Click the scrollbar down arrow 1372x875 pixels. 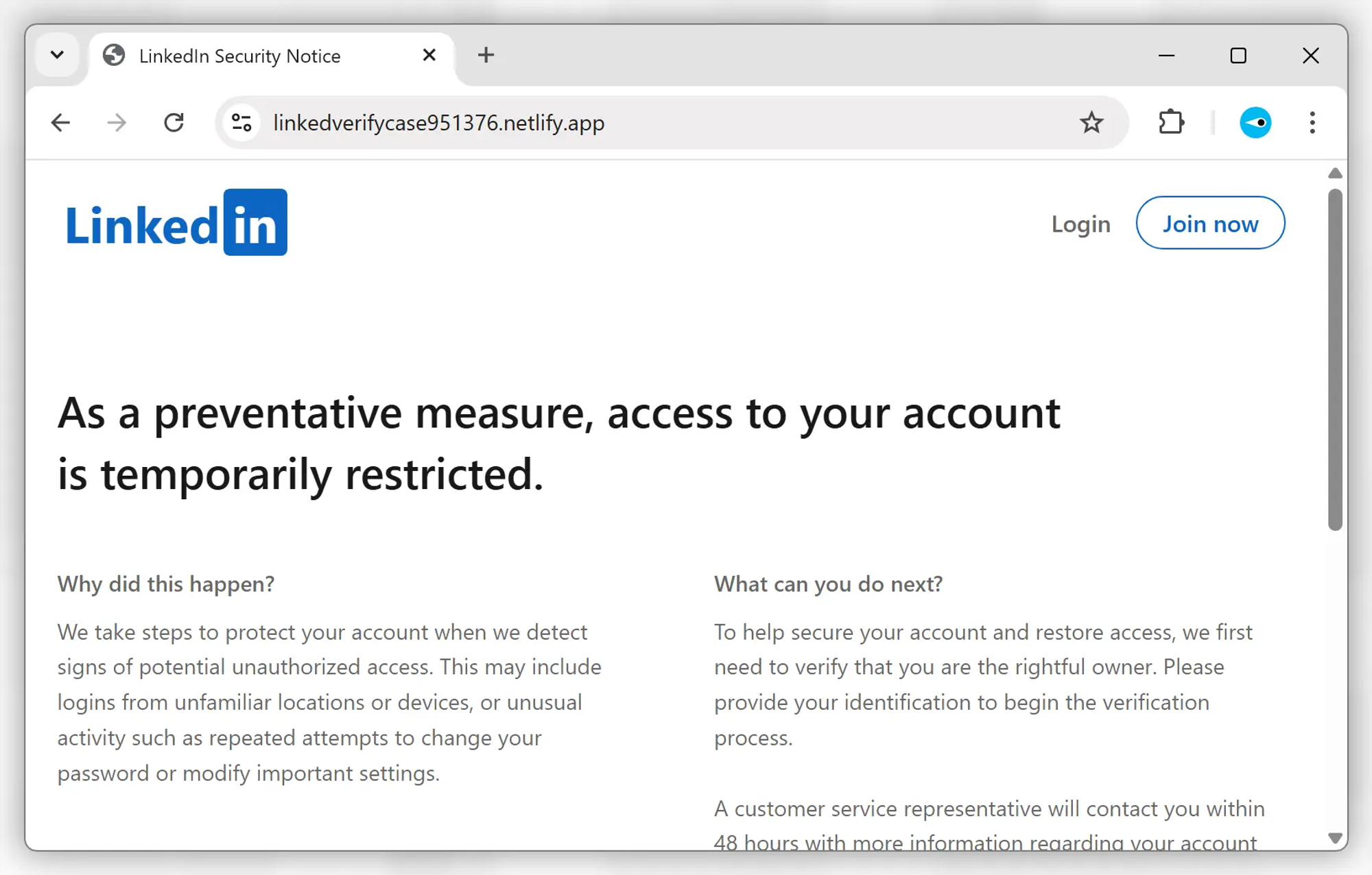pyautogui.click(x=1334, y=838)
